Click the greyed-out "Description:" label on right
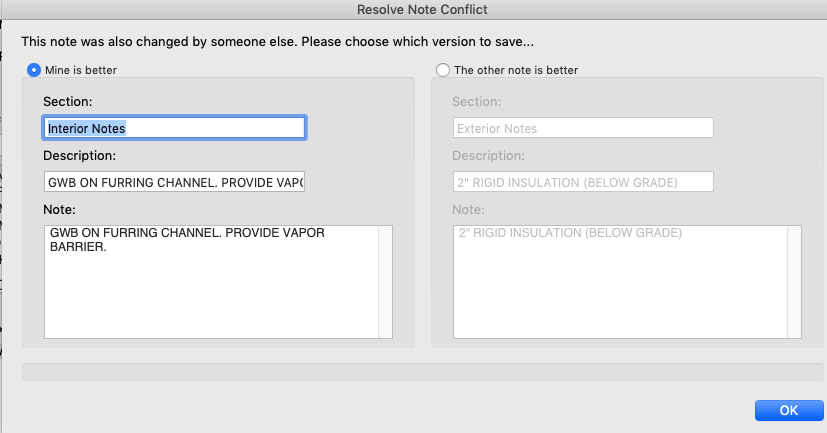 488,156
